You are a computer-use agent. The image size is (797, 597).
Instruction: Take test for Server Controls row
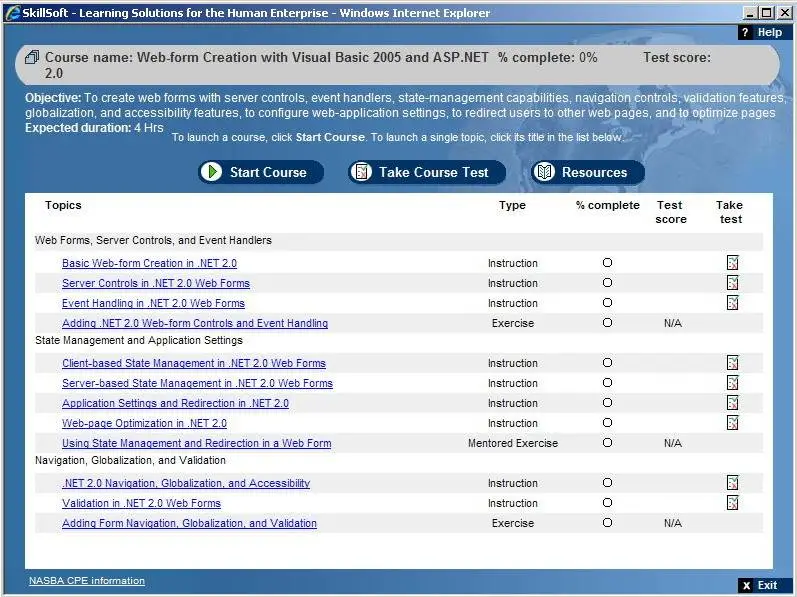(x=732, y=282)
